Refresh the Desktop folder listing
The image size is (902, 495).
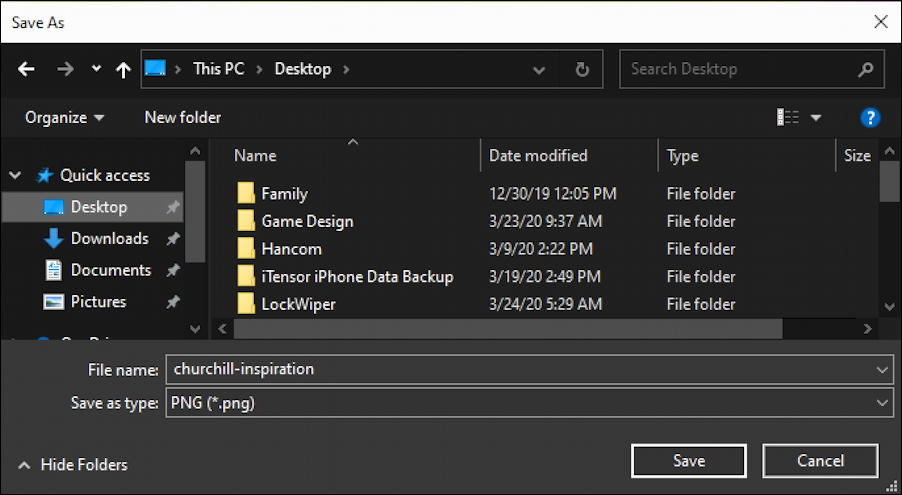pyautogui.click(x=582, y=70)
